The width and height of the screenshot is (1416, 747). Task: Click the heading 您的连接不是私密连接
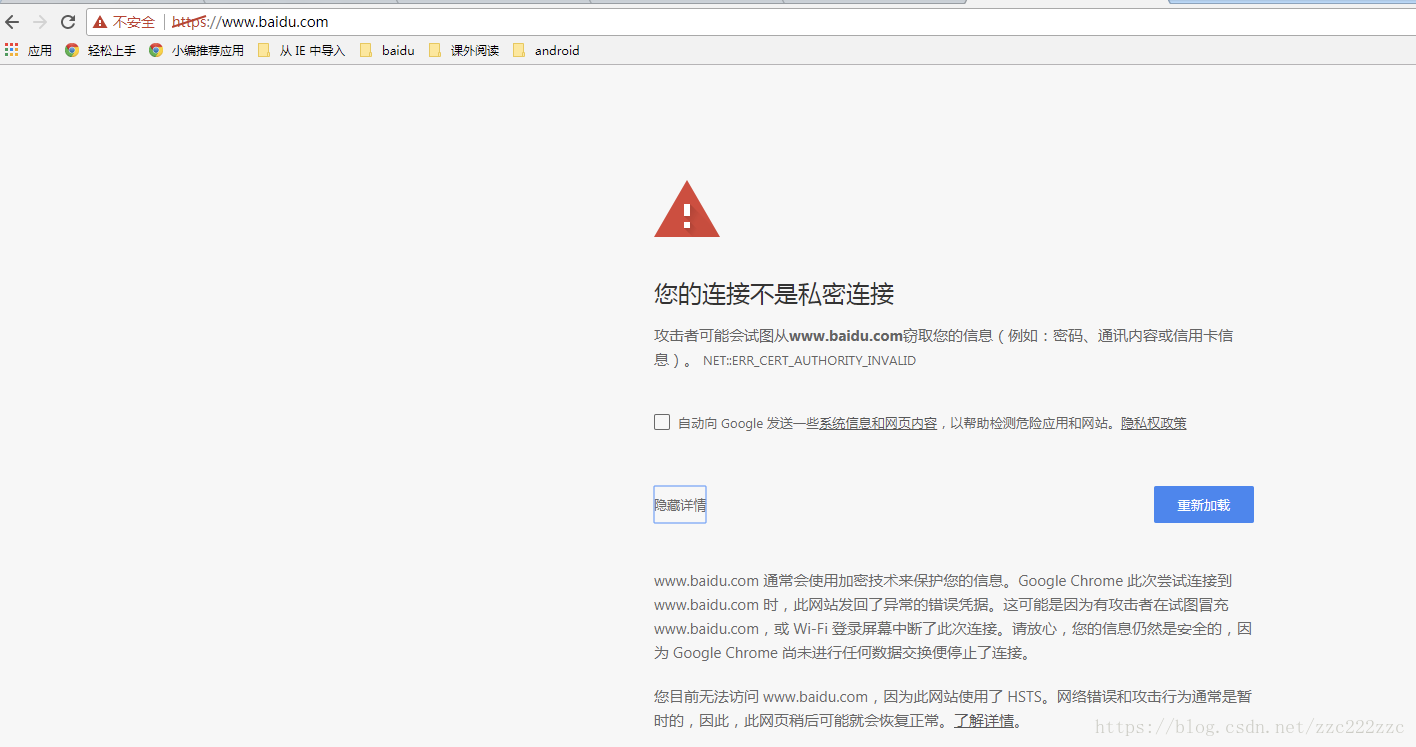[x=774, y=294]
